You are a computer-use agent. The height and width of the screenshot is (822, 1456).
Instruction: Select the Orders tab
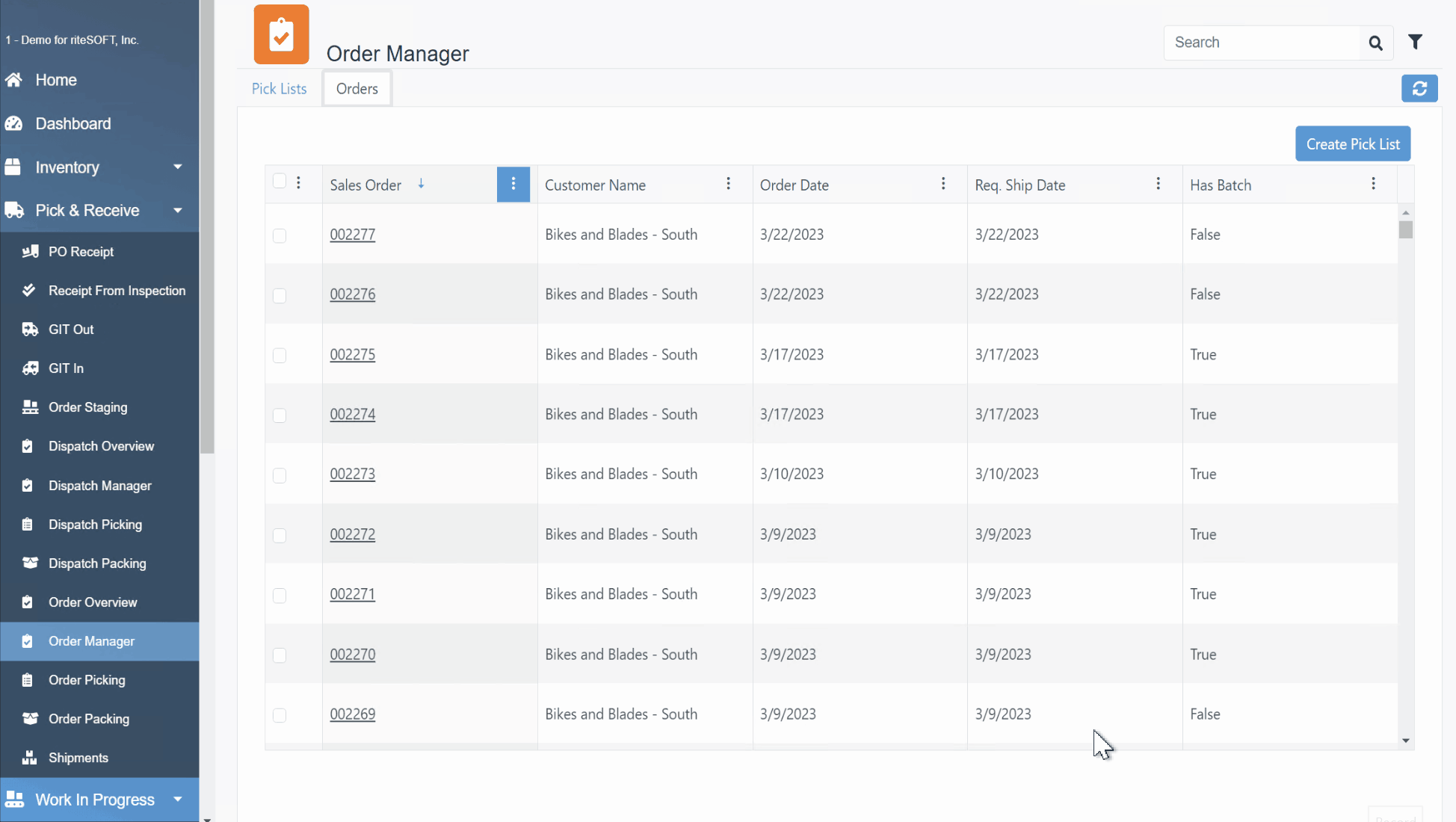point(357,89)
